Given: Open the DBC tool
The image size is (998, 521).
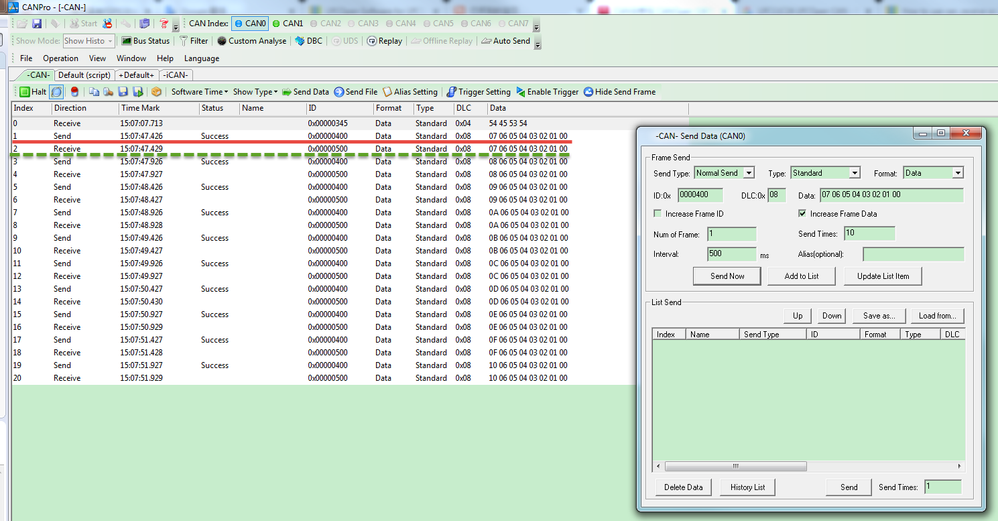Looking at the screenshot, I should point(309,41).
